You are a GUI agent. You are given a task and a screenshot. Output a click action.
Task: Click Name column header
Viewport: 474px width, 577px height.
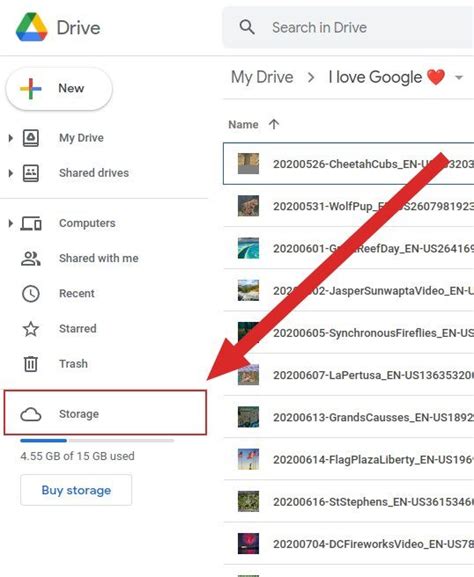243,125
